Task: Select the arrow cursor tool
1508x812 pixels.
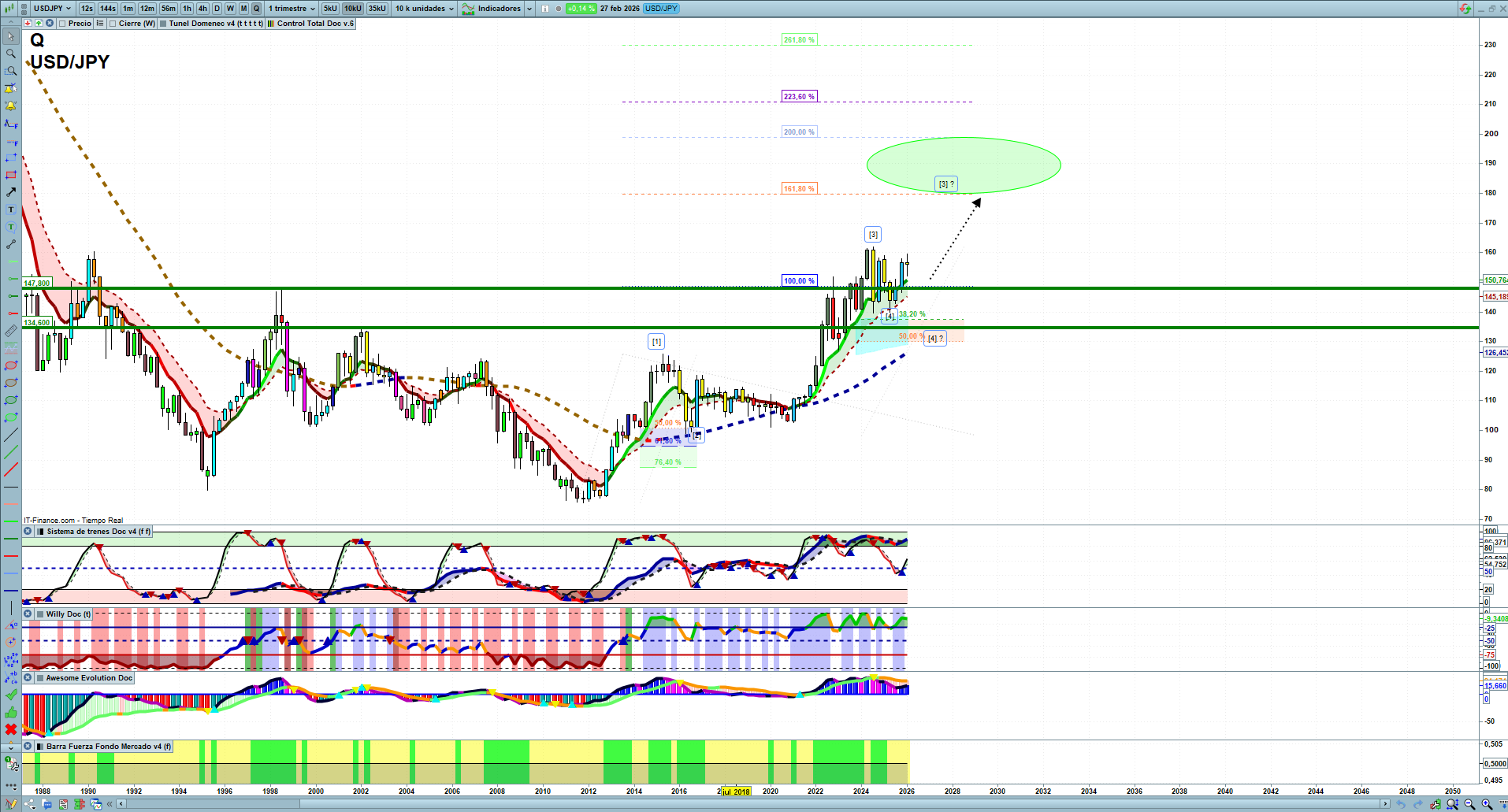Action: point(11,36)
